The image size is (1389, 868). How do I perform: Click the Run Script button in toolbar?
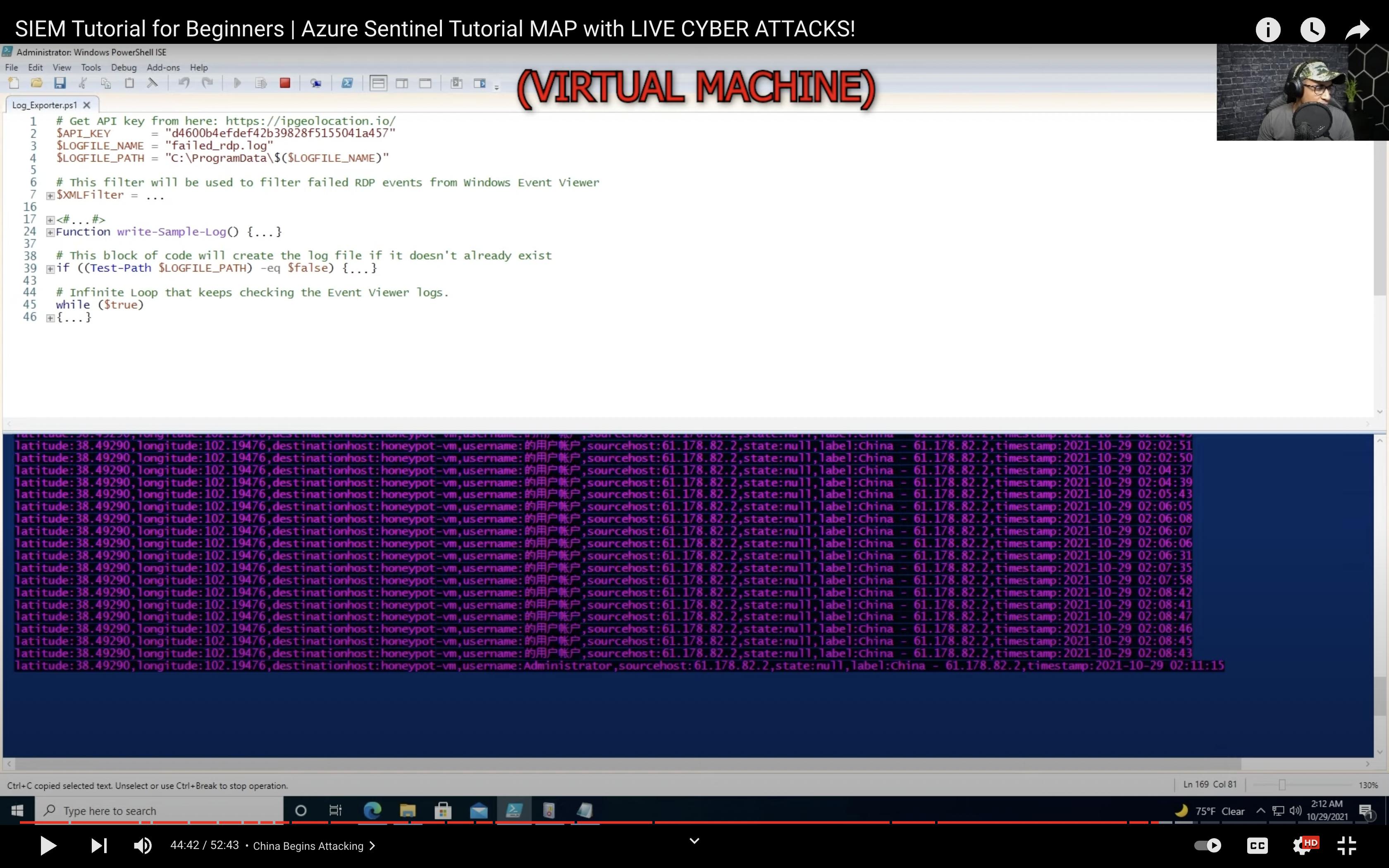(x=236, y=83)
